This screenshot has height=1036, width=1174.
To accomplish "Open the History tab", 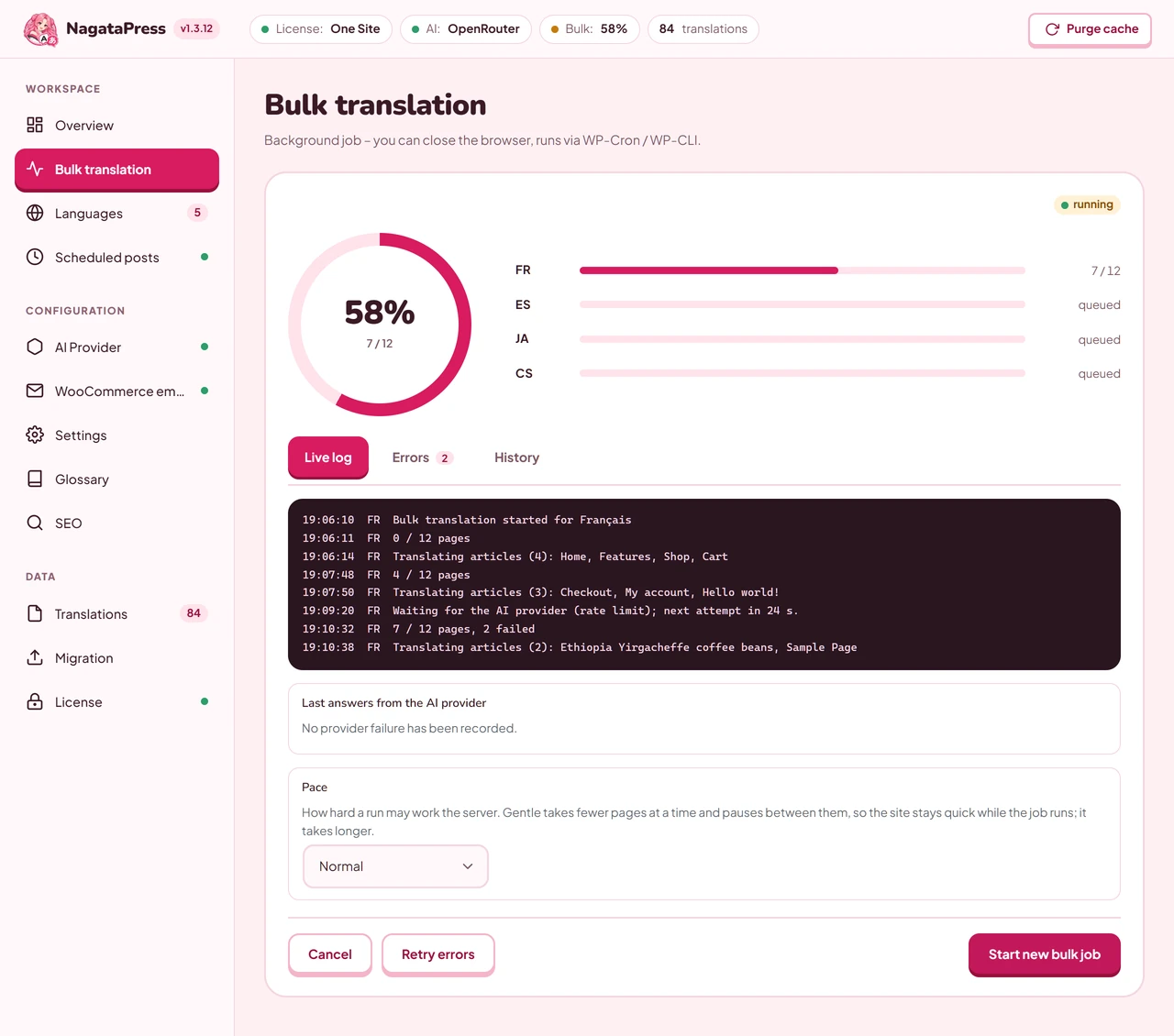I will (516, 457).
